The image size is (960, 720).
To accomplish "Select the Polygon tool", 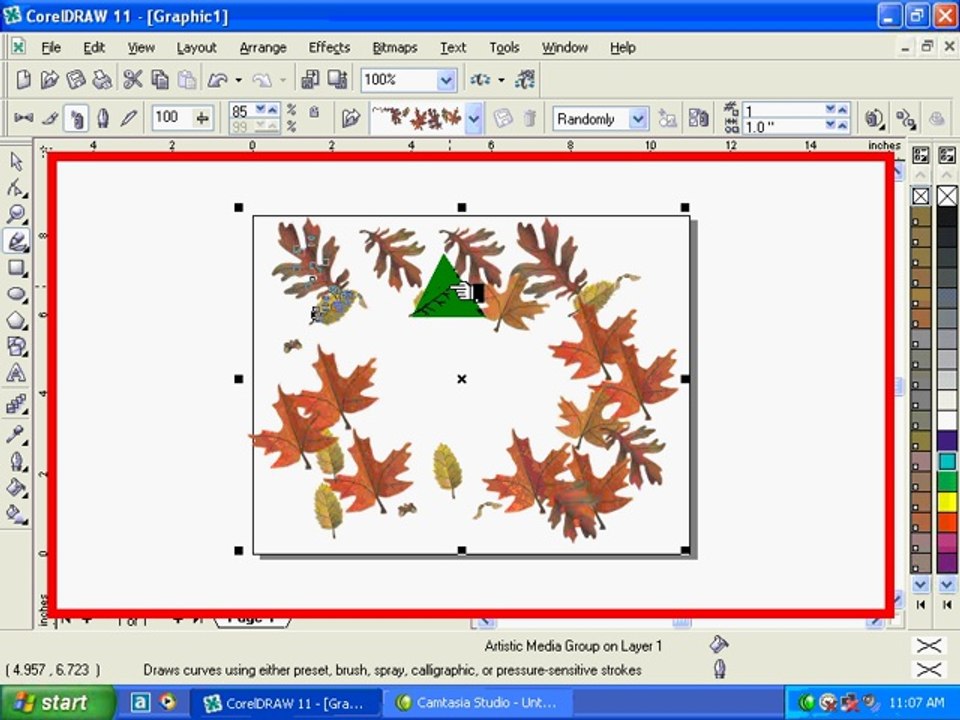I will click(16, 320).
